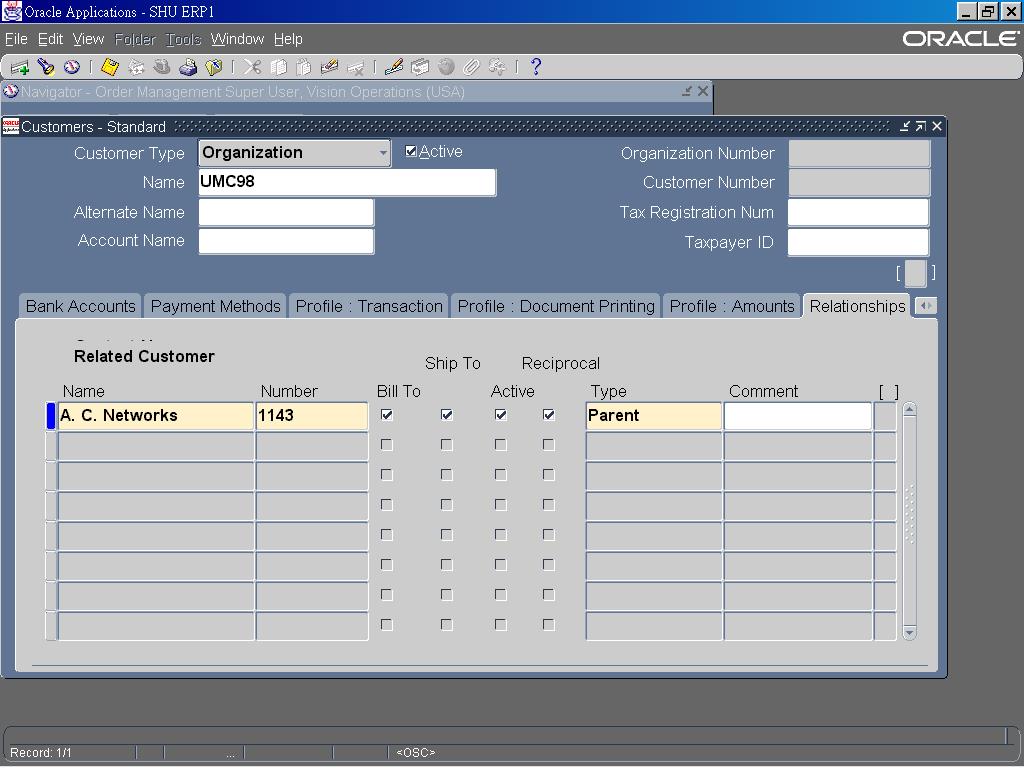The width and height of the screenshot is (1024, 768).
Task: Open the Window menu
Action: pos(237,39)
